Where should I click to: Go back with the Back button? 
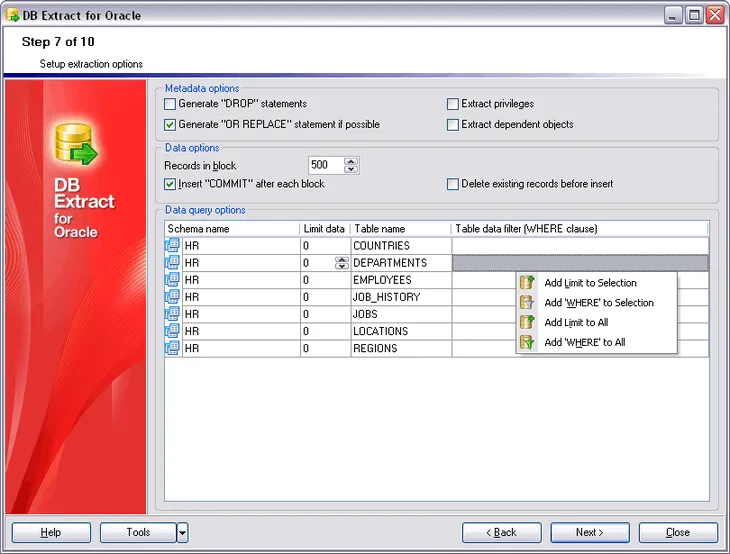[502, 533]
